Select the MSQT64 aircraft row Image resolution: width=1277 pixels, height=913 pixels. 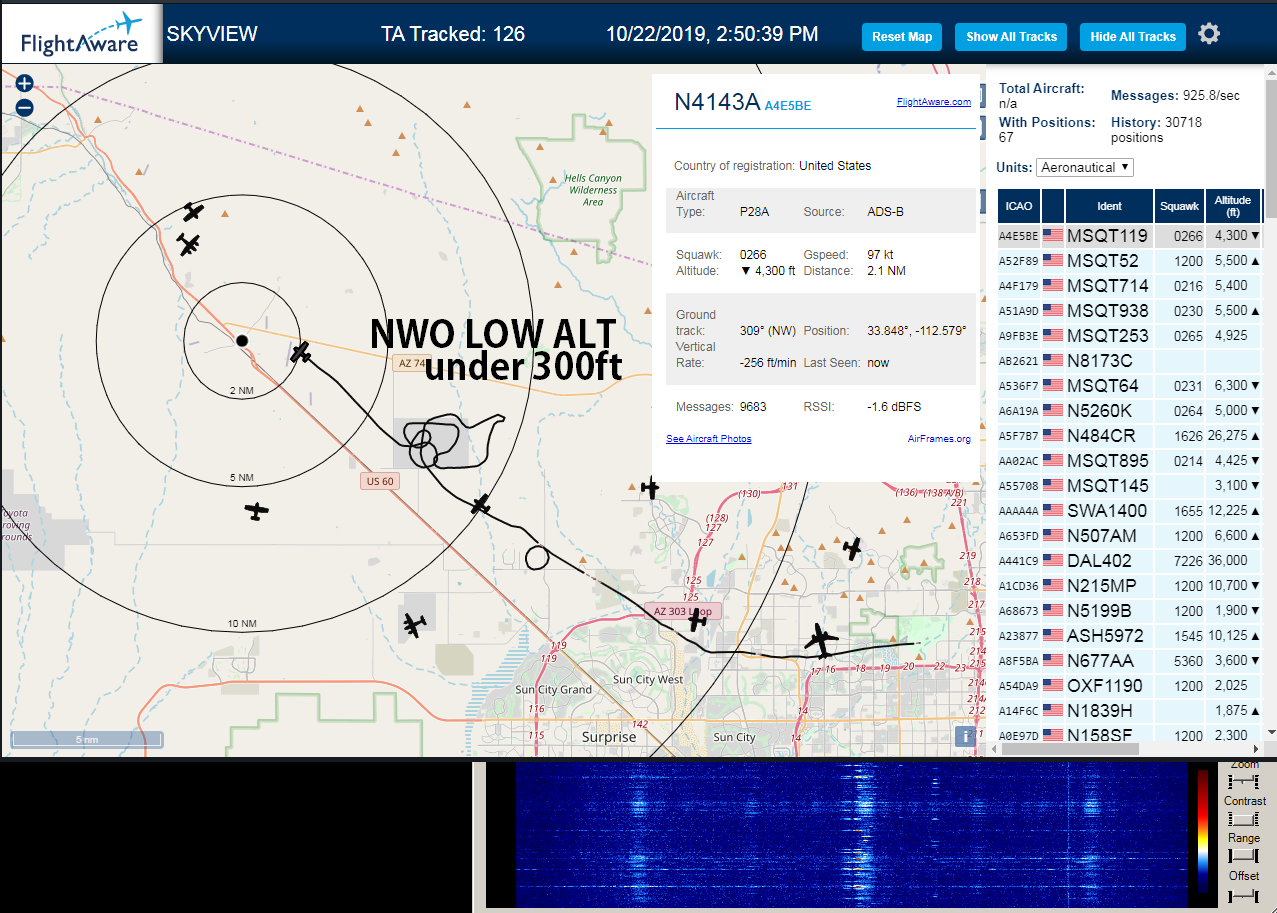[1130, 386]
